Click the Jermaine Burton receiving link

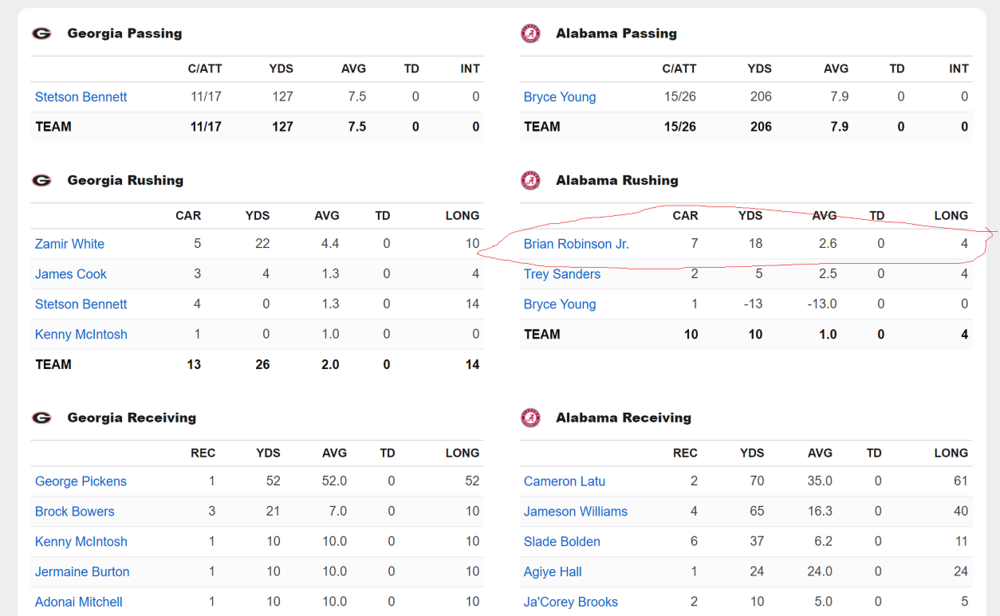(82, 572)
